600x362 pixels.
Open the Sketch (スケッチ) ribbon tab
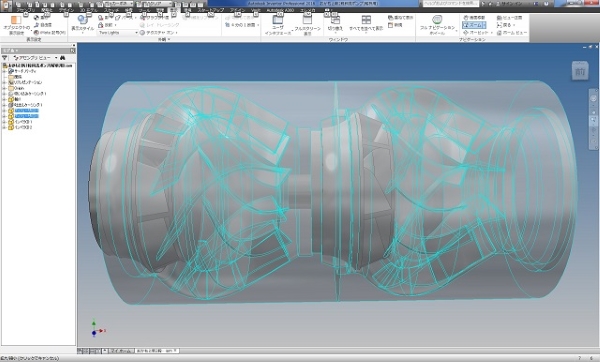(111, 10)
